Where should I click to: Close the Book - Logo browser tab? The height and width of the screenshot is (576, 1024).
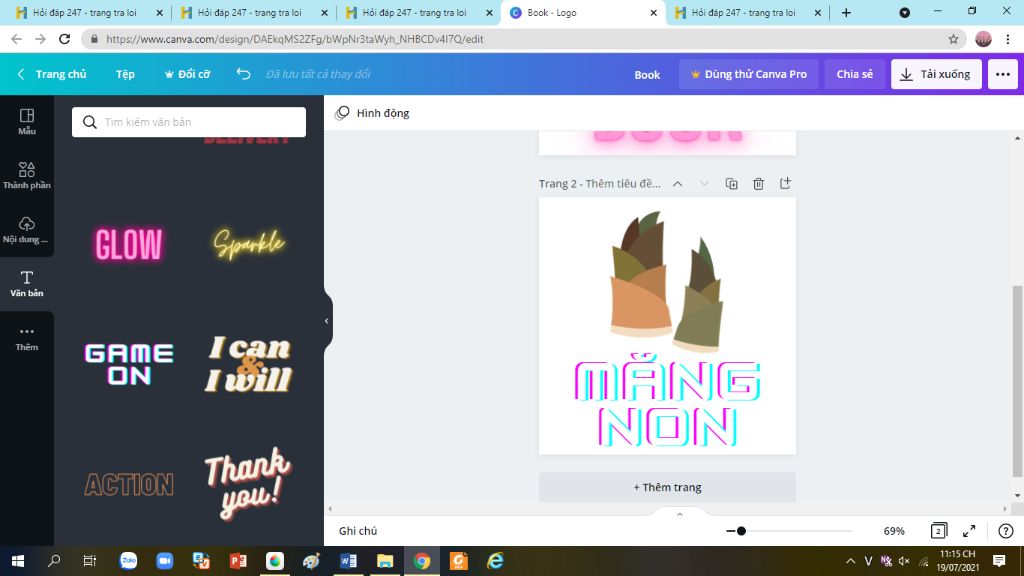[653, 12]
